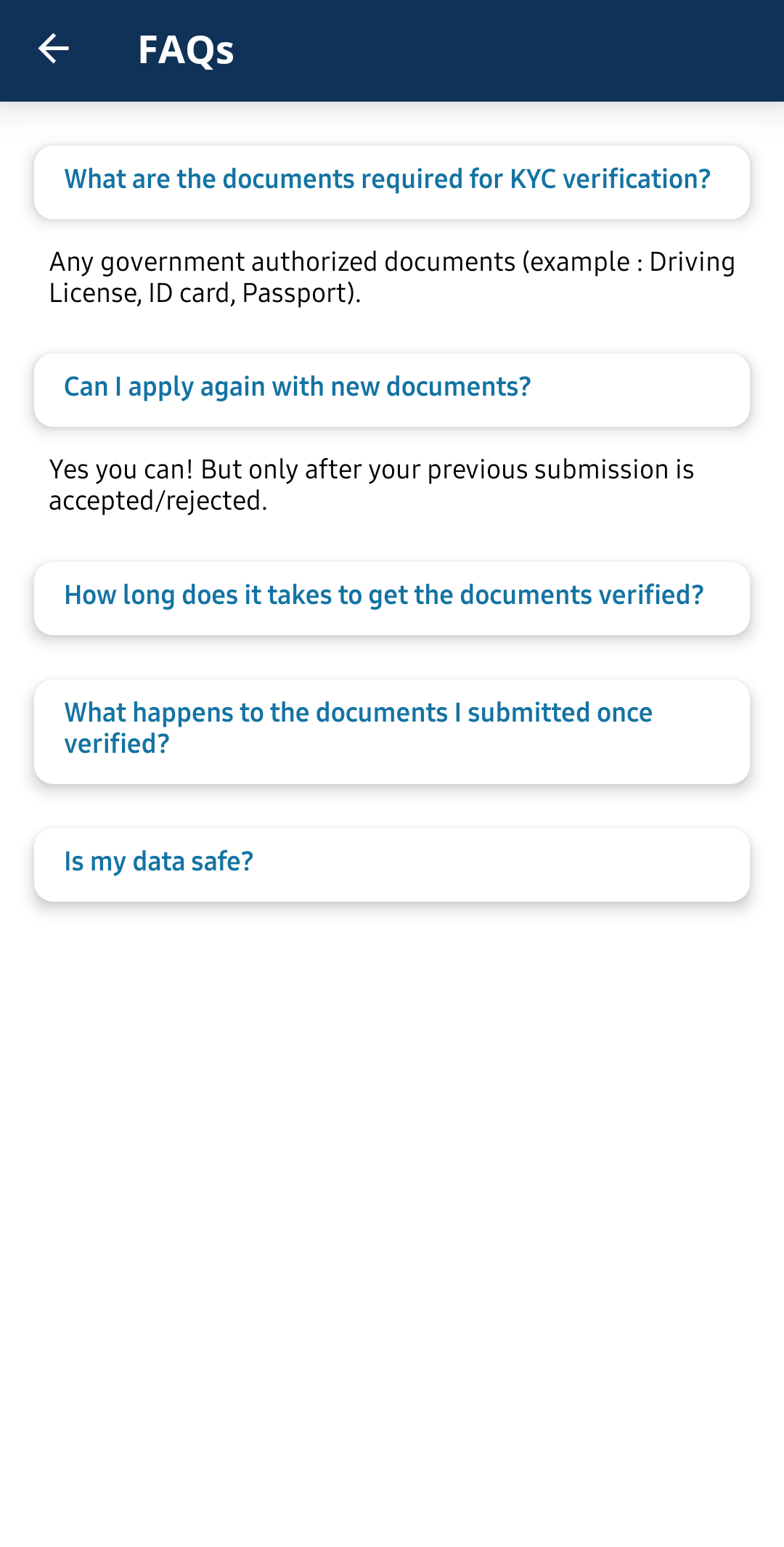Tap the "apply again" question heading
This screenshot has height=1547, width=784.
pyautogui.click(x=298, y=387)
